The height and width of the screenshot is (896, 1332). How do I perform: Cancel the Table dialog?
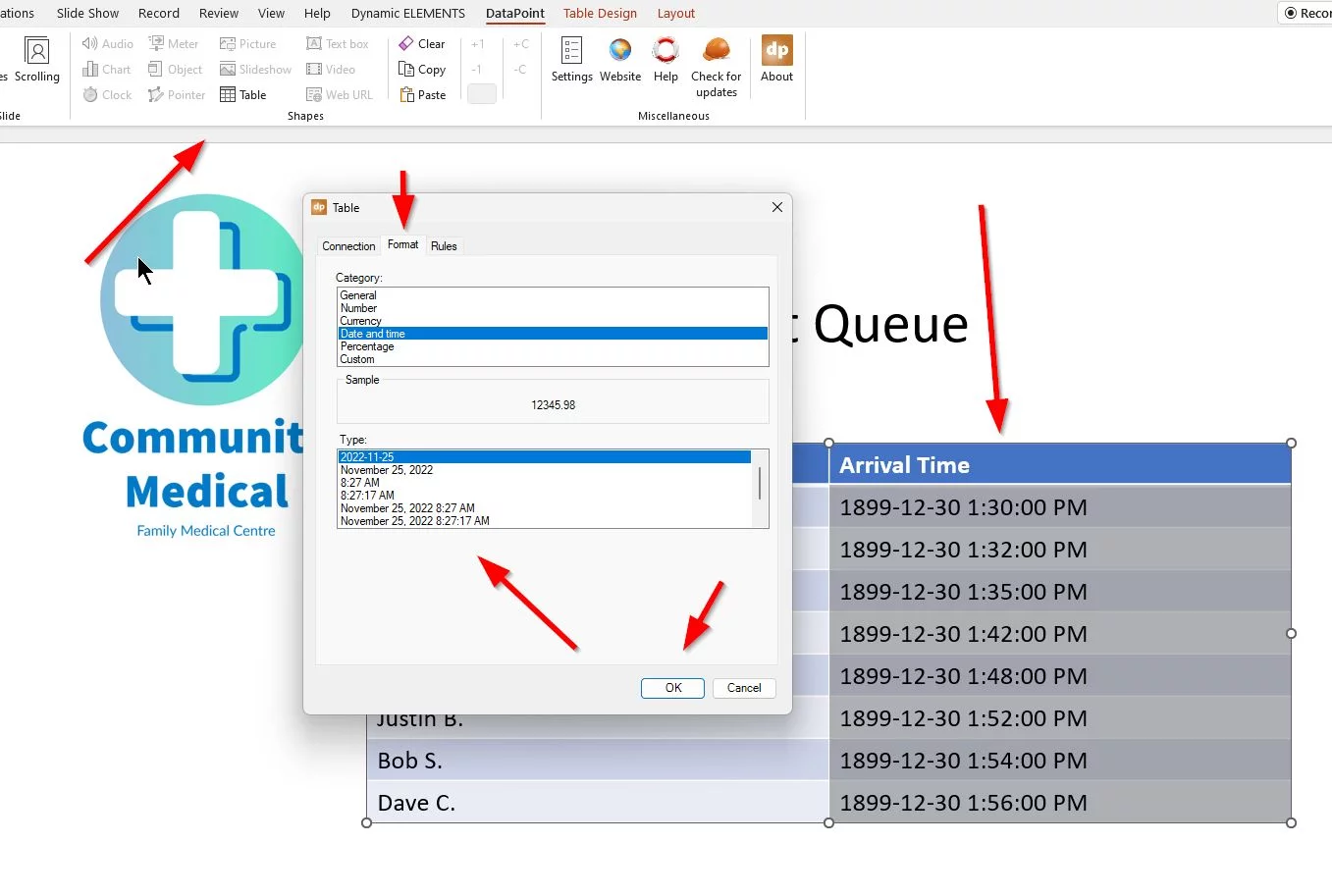point(743,688)
